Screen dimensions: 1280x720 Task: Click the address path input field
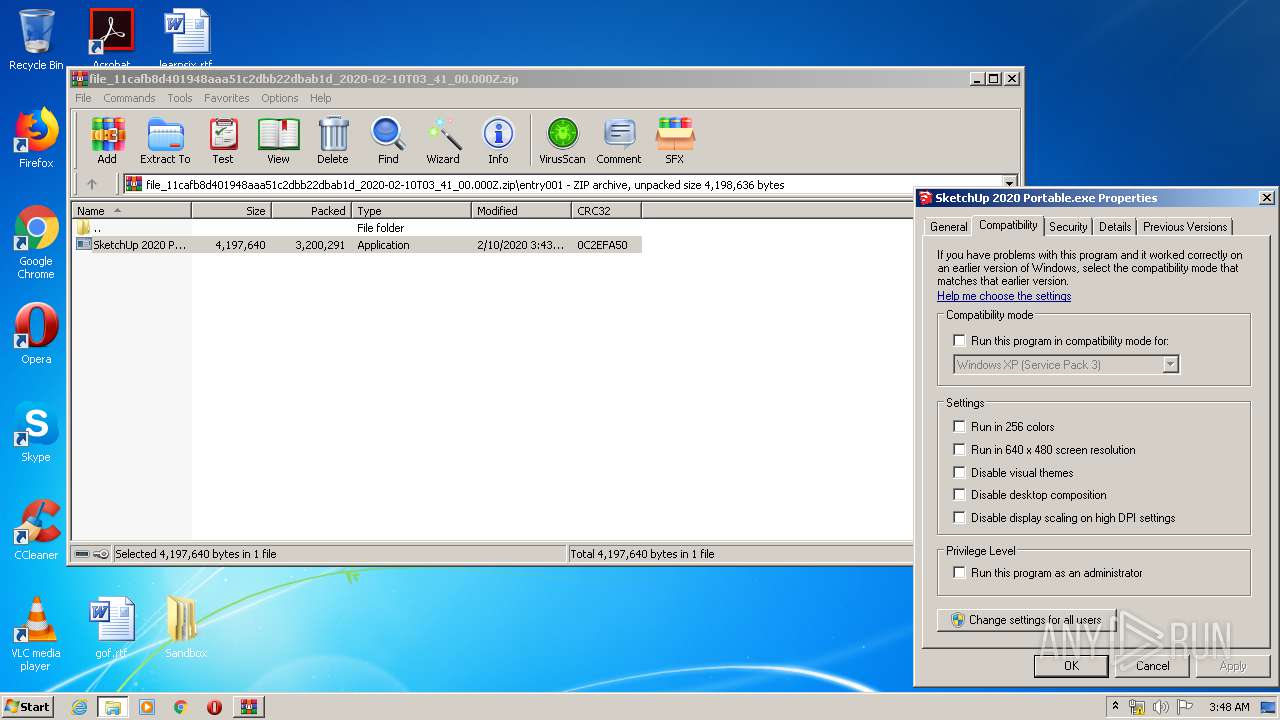point(562,184)
